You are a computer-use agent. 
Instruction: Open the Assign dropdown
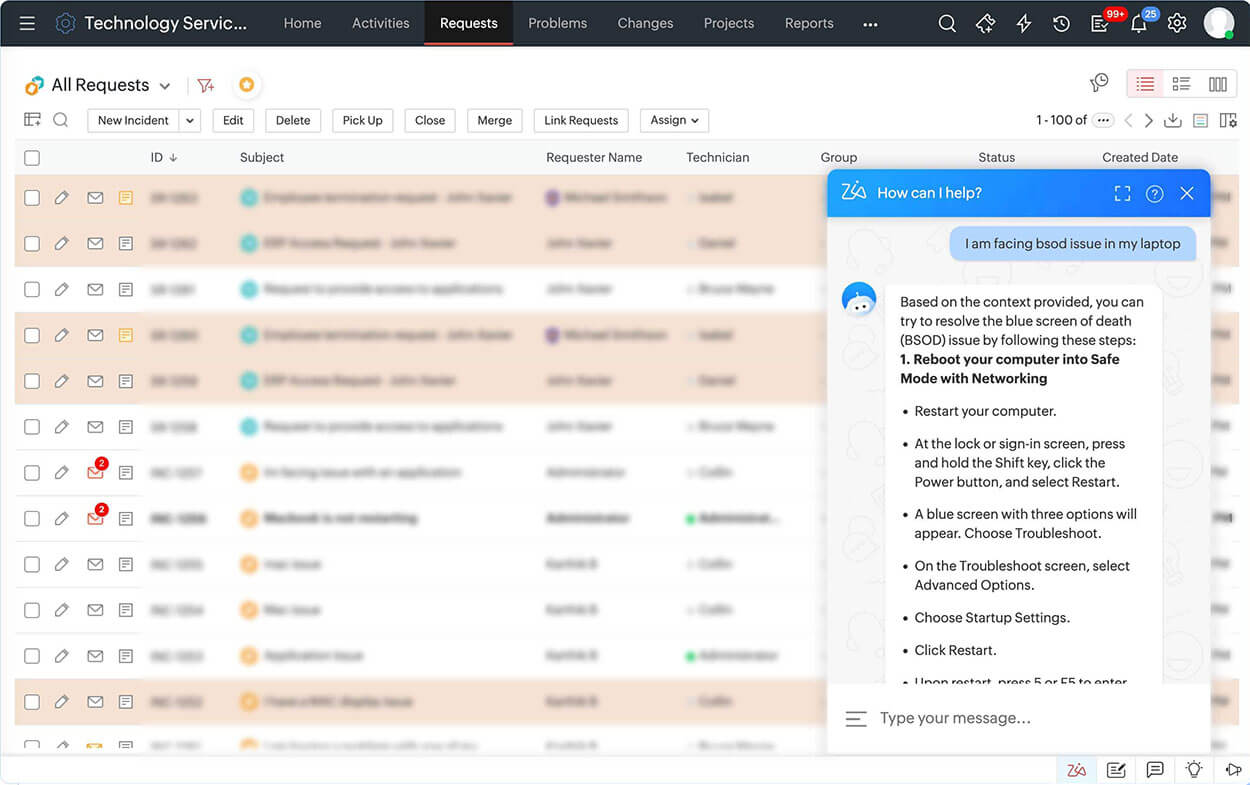tap(675, 120)
